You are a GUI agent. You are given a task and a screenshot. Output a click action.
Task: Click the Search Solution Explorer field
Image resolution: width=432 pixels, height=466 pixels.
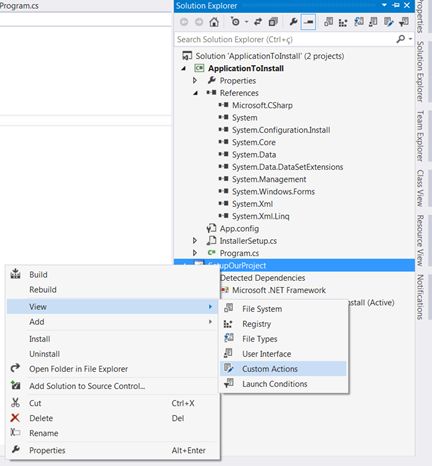point(285,39)
